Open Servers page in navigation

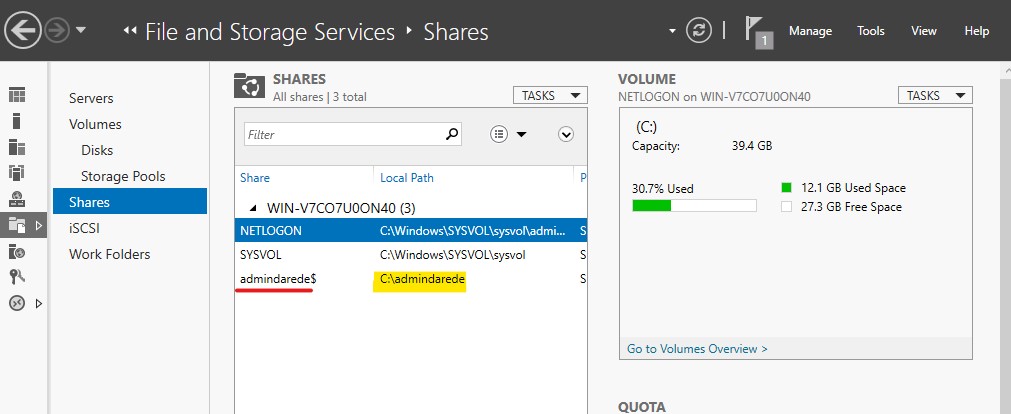pyautogui.click(x=91, y=99)
